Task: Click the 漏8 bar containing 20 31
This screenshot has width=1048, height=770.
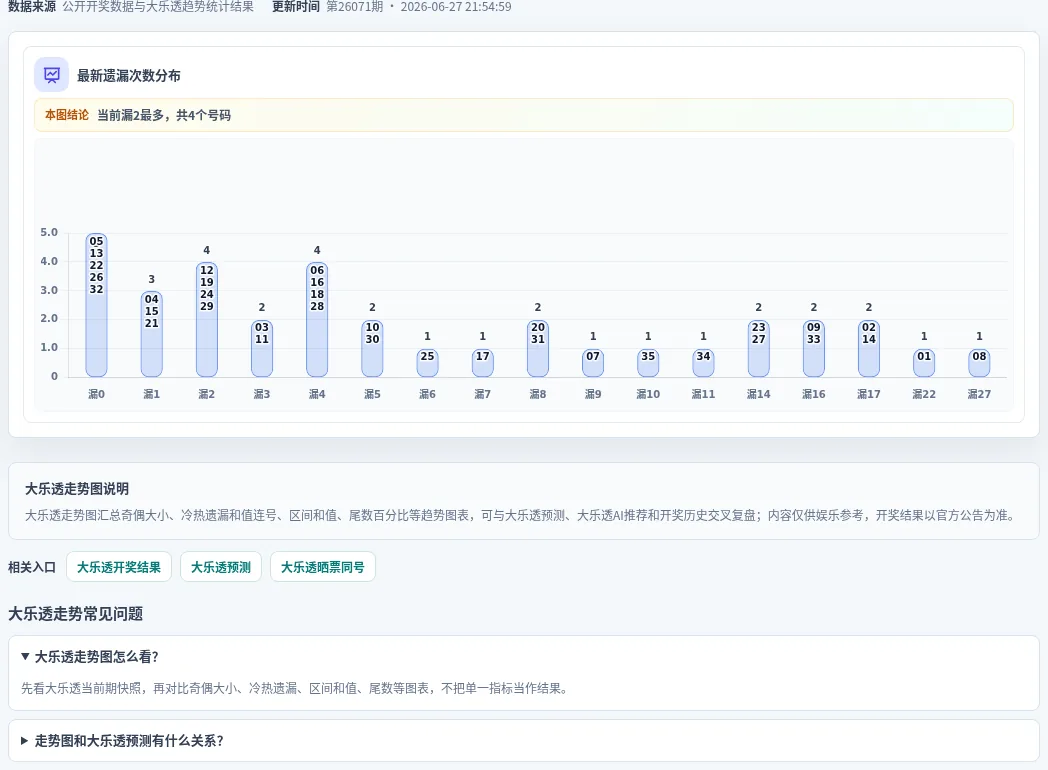Action: pos(538,348)
